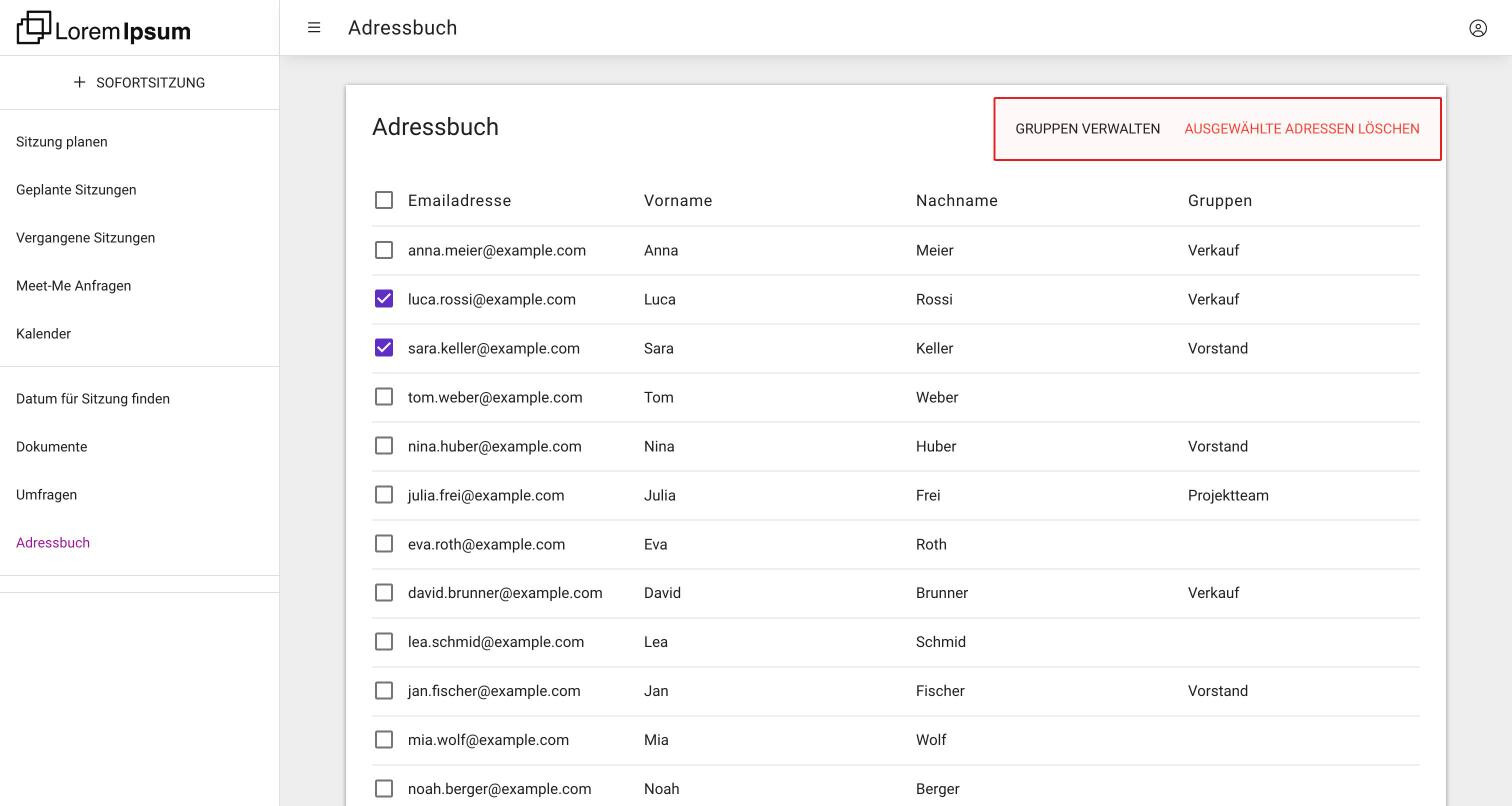
Task: Check david.brunner@example.com checkbox
Action: click(384, 593)
